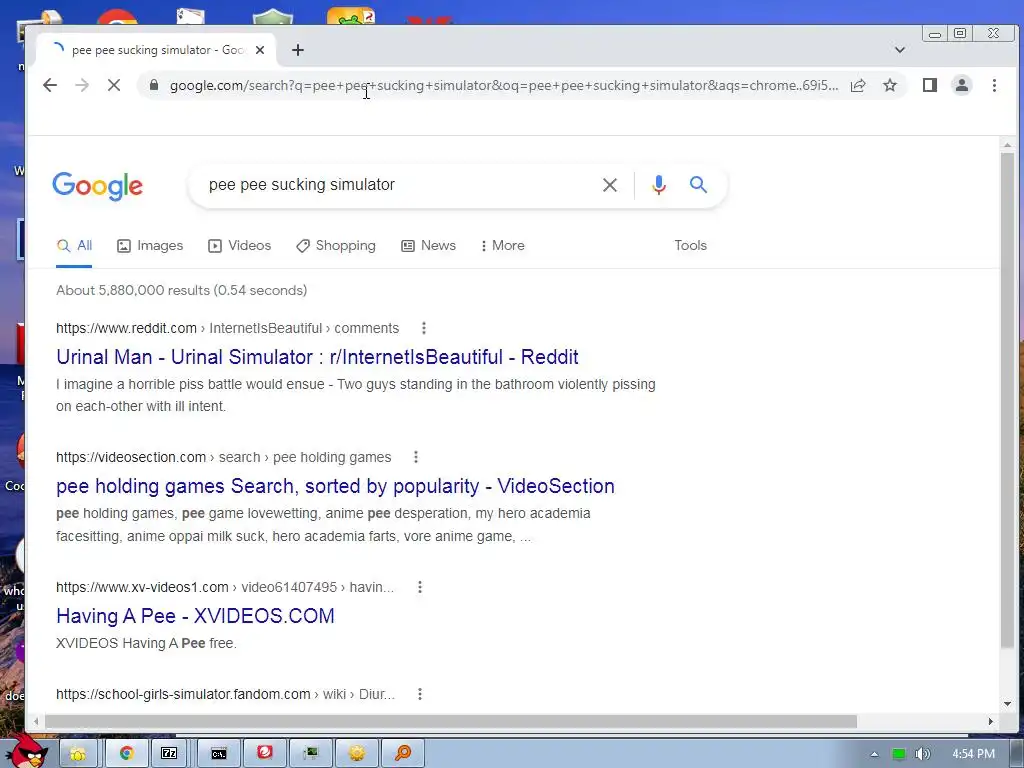Switch to the News tab

(x=428, y=246)
